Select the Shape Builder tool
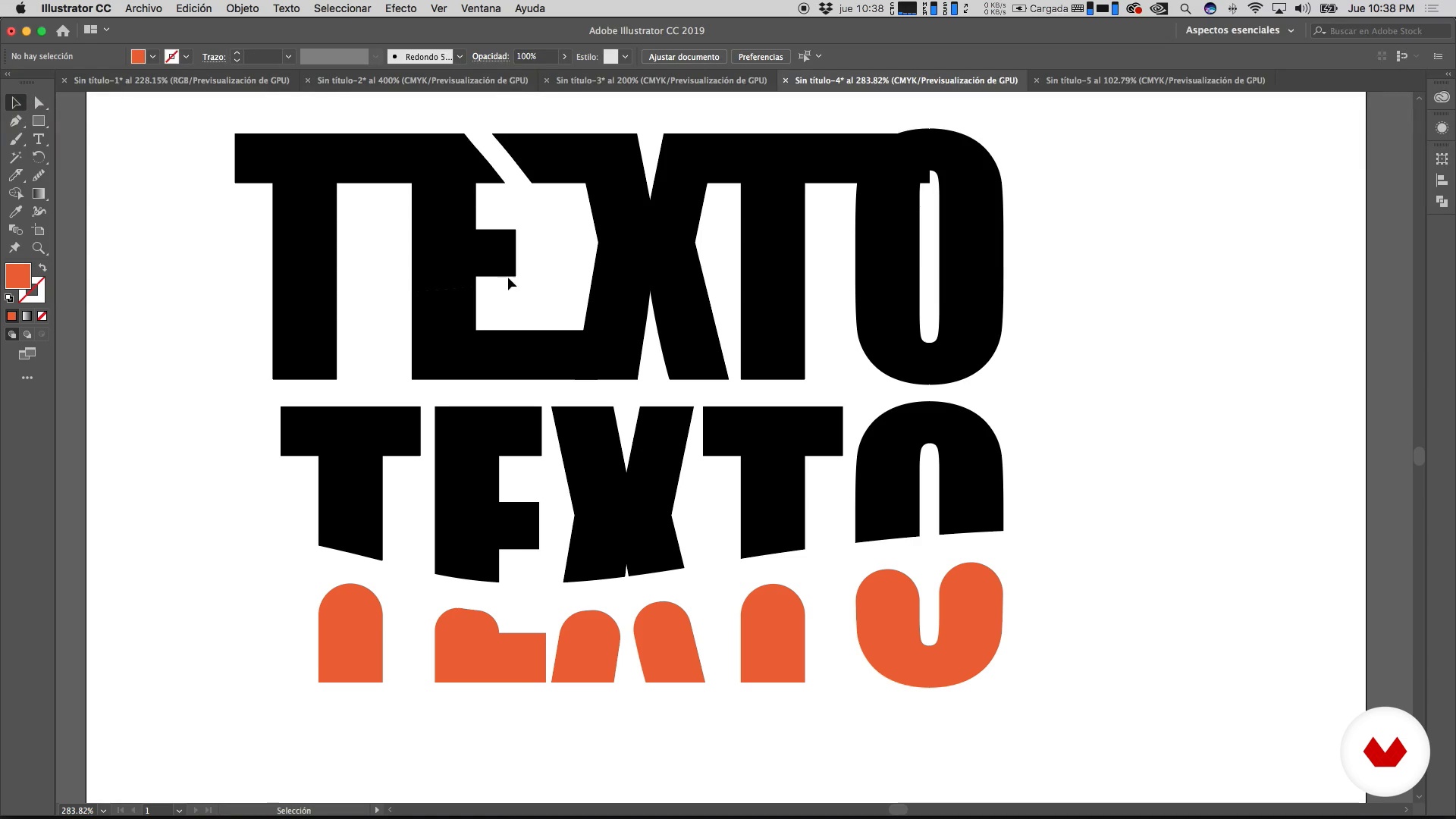The image size is (1456, 819). point(15,194)
